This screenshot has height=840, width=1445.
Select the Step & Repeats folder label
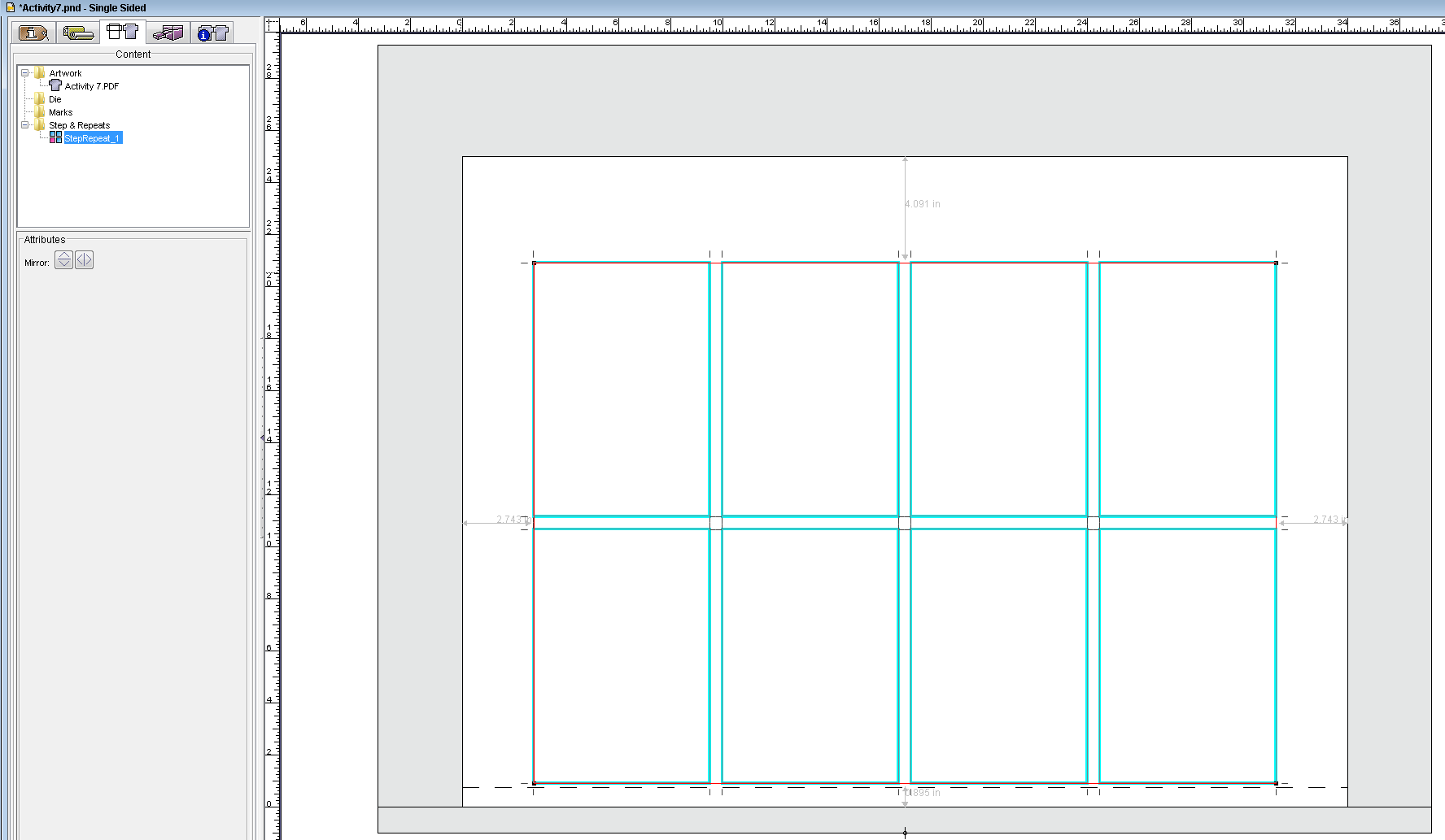coord(79,125)
